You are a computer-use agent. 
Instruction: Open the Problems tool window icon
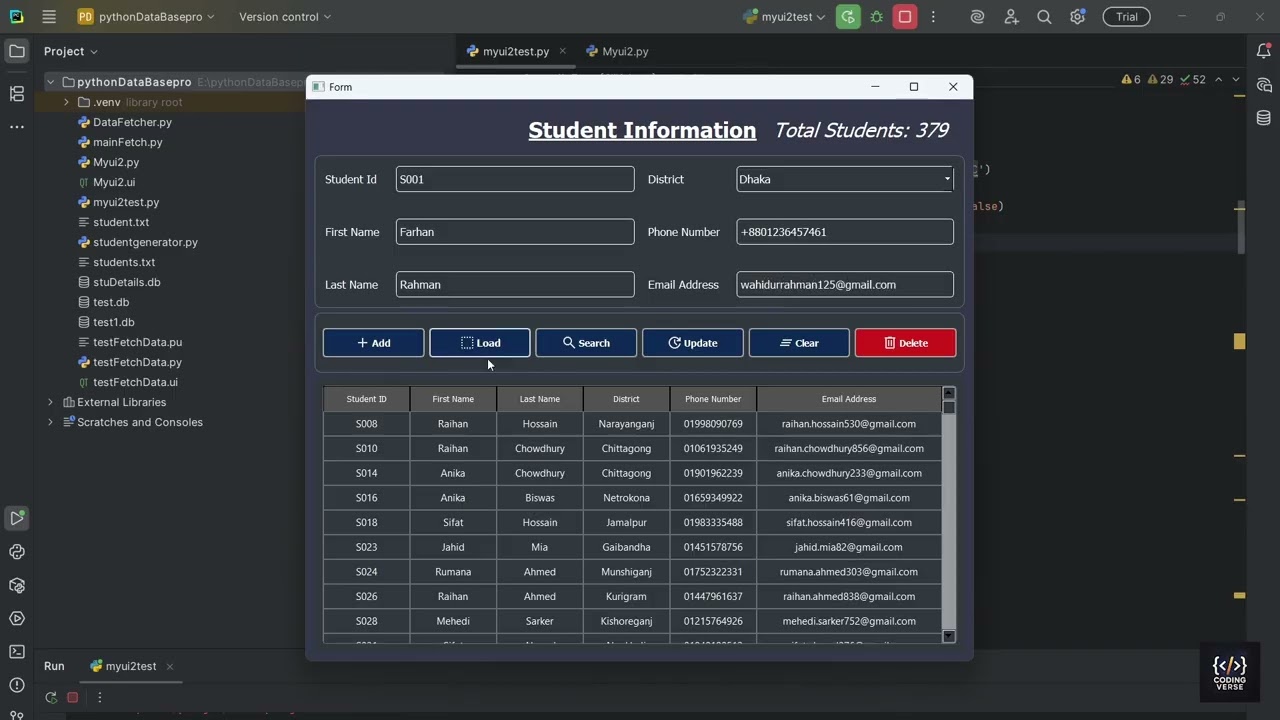[x=17, y=685]
